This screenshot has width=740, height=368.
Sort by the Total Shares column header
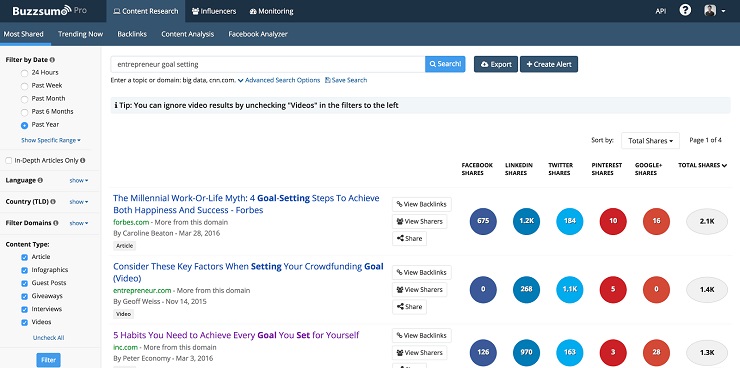(x=702, y=165)
